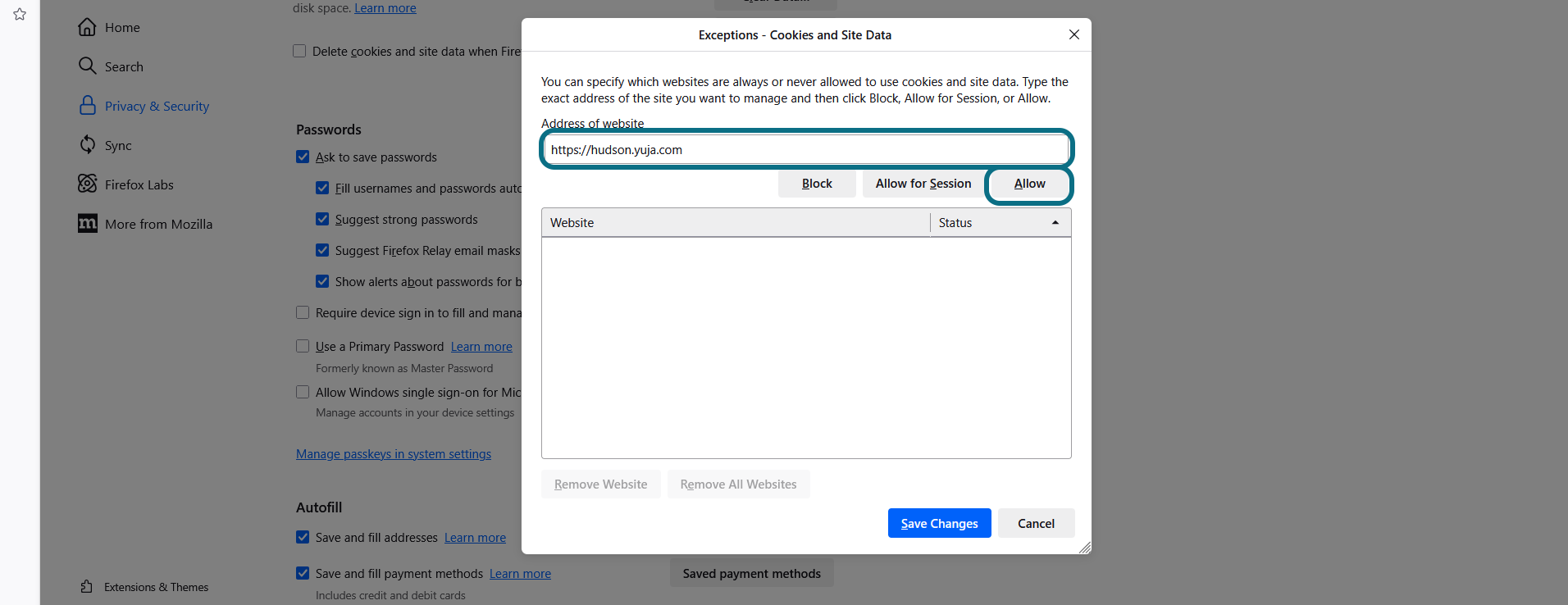Open addresses Learn more link
The height and width of the screenshot is (605, 1568).
(x=475, y=538)
